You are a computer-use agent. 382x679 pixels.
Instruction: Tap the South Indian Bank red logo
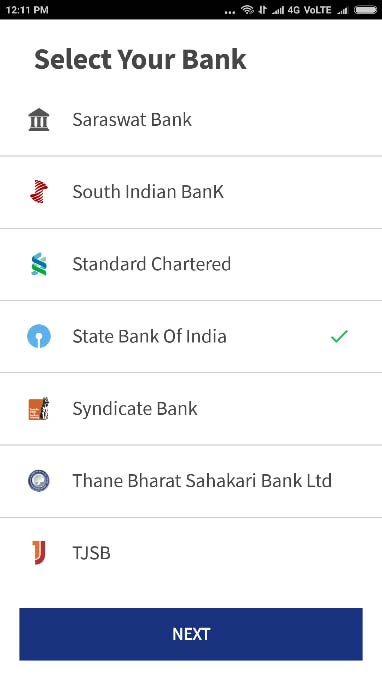[x=39, y=191]
